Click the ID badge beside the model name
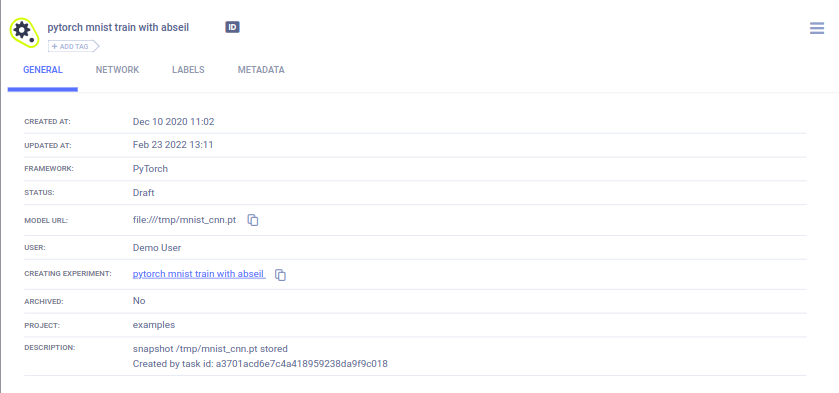Viewport: 839px width, 393px height. 232,27
